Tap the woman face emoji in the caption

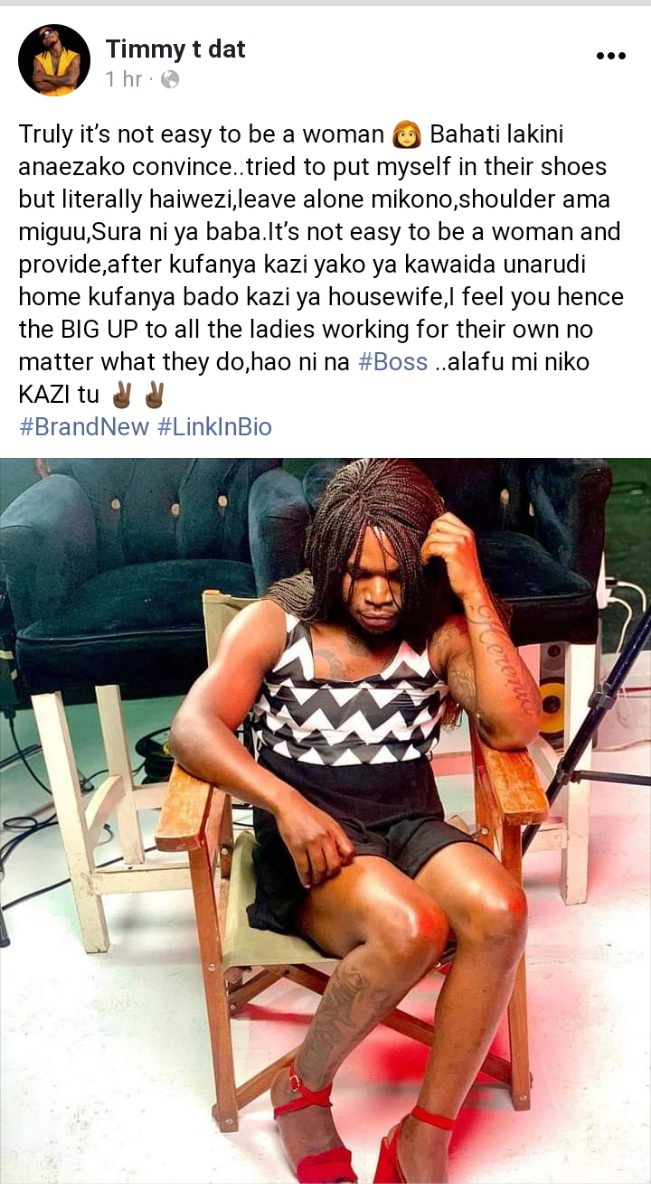coord(406,136)
